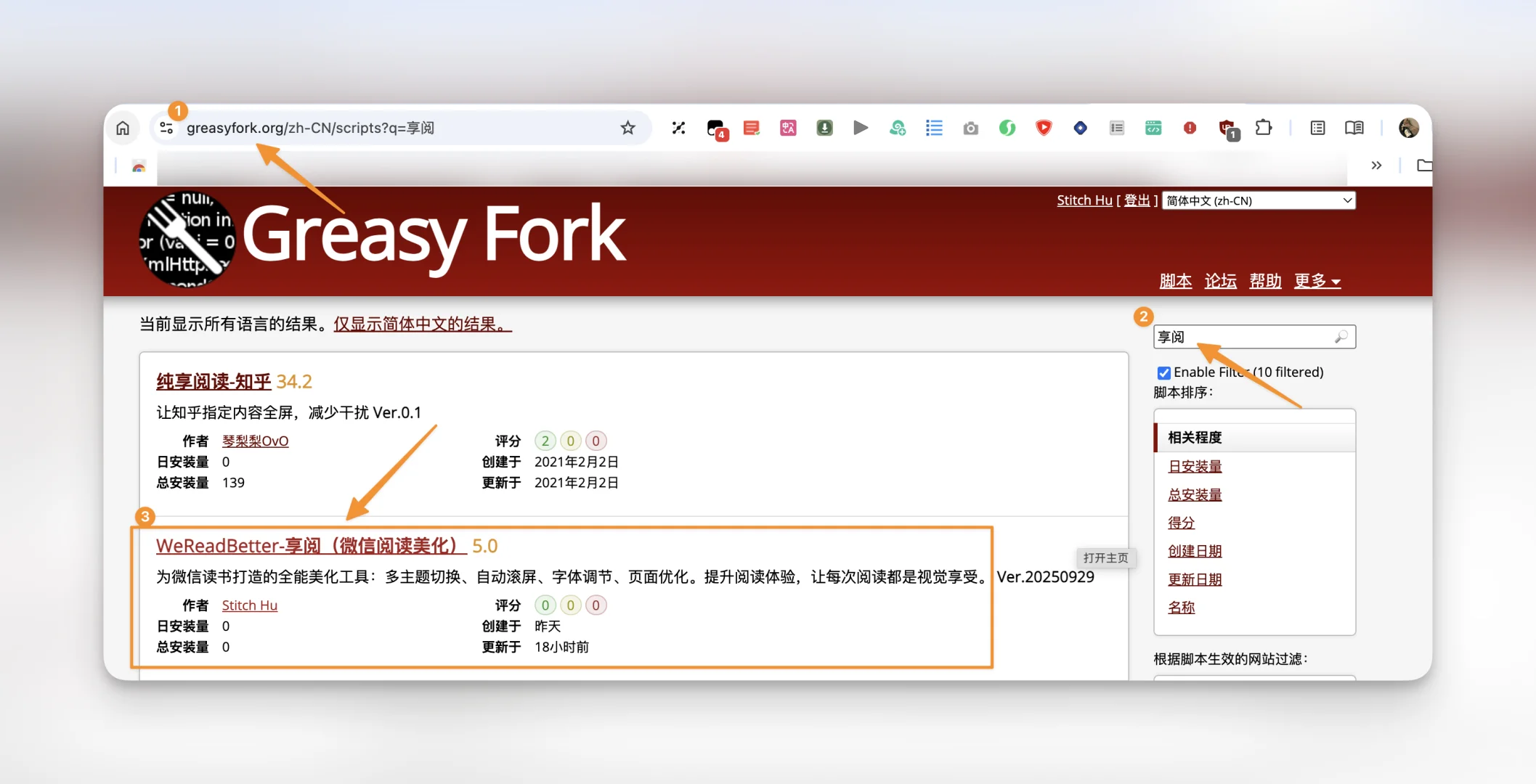Screen dimensions: 1536x784
Task: Open the 脚本 menu item
Action: pos(1176,282)
